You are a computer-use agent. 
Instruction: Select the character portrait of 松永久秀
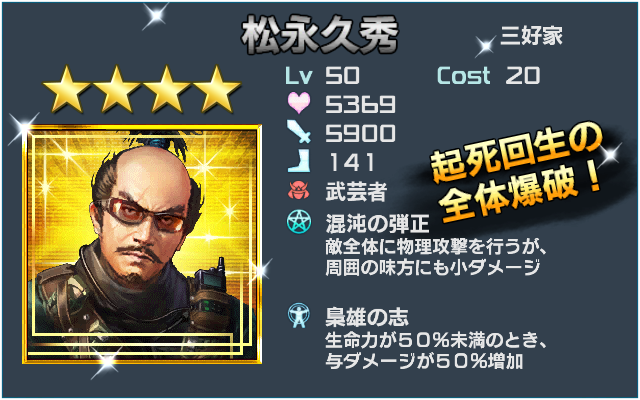pos(142,244)
